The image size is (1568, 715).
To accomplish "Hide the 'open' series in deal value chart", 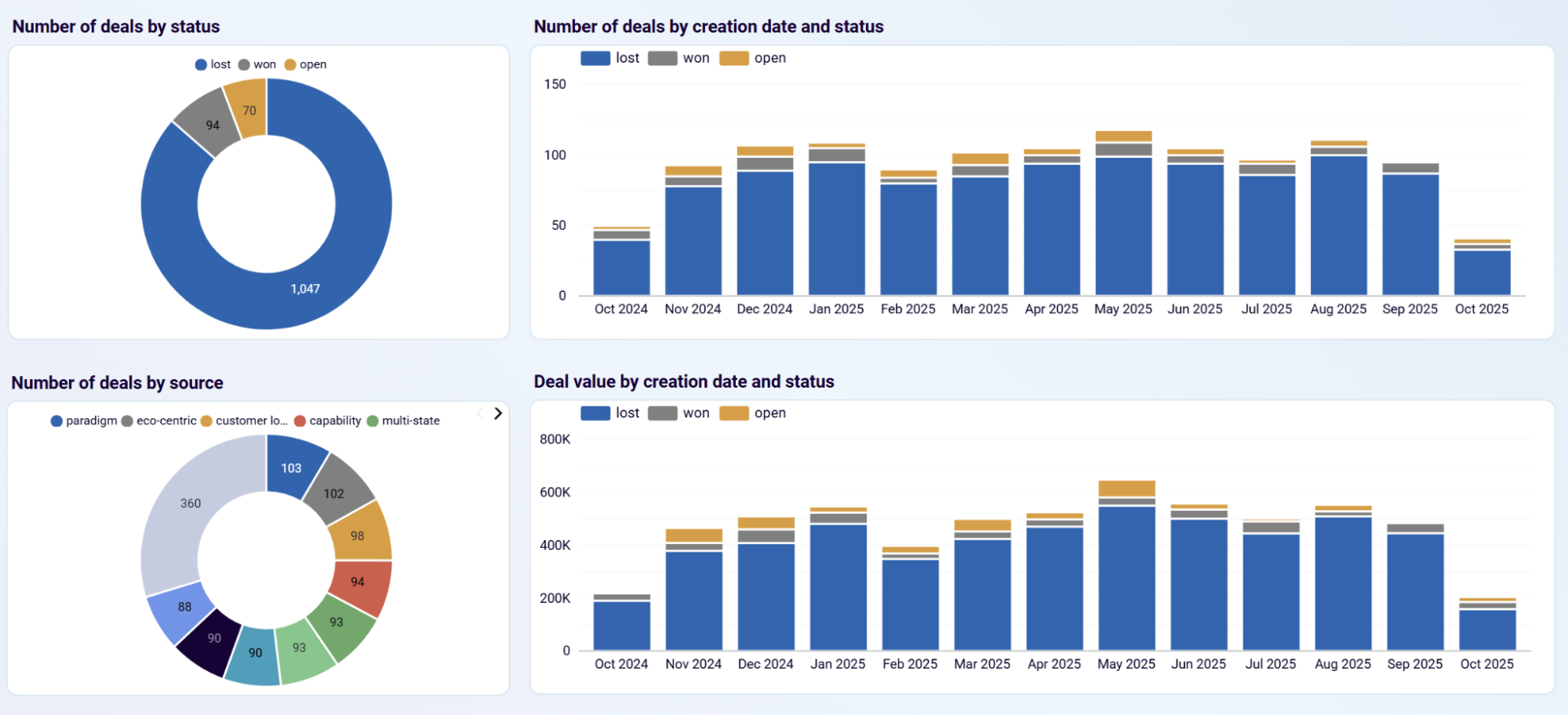I will 755,412.
